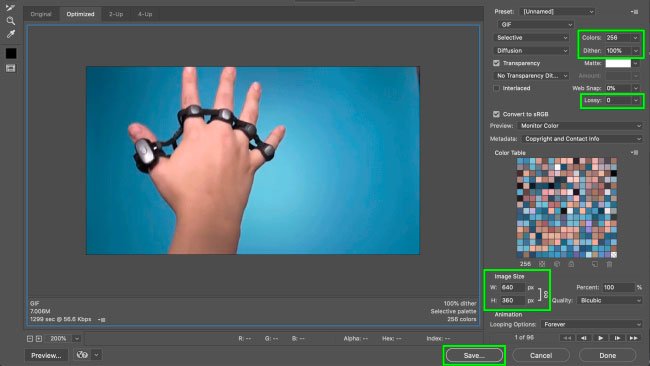The height and width of the screenshot is (366, 650).
Task: Step forward to next animation frame
Action: pos(617,338)
